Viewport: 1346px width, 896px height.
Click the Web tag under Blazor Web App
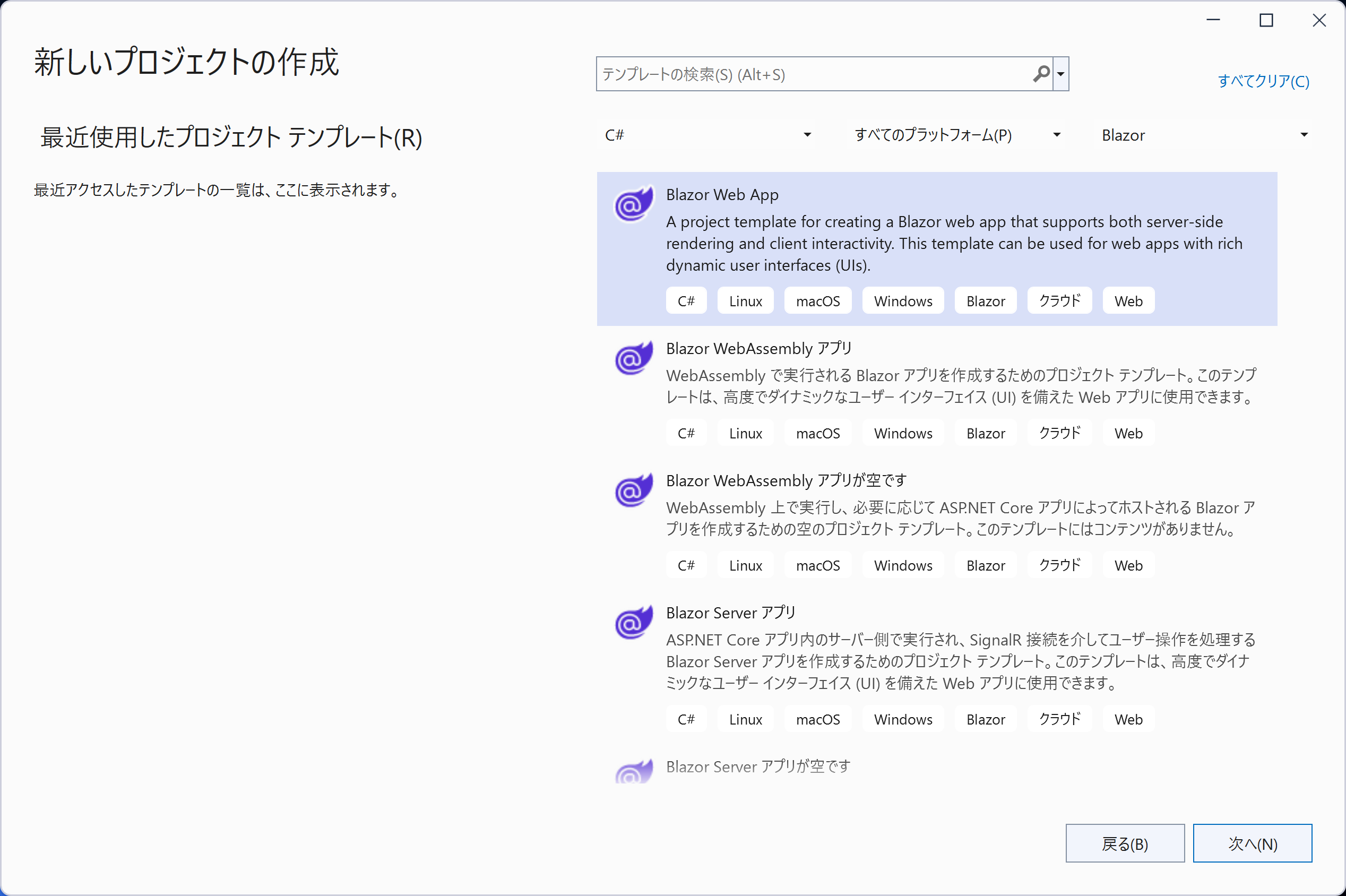pyautogui.click(x=1128, y=300)
